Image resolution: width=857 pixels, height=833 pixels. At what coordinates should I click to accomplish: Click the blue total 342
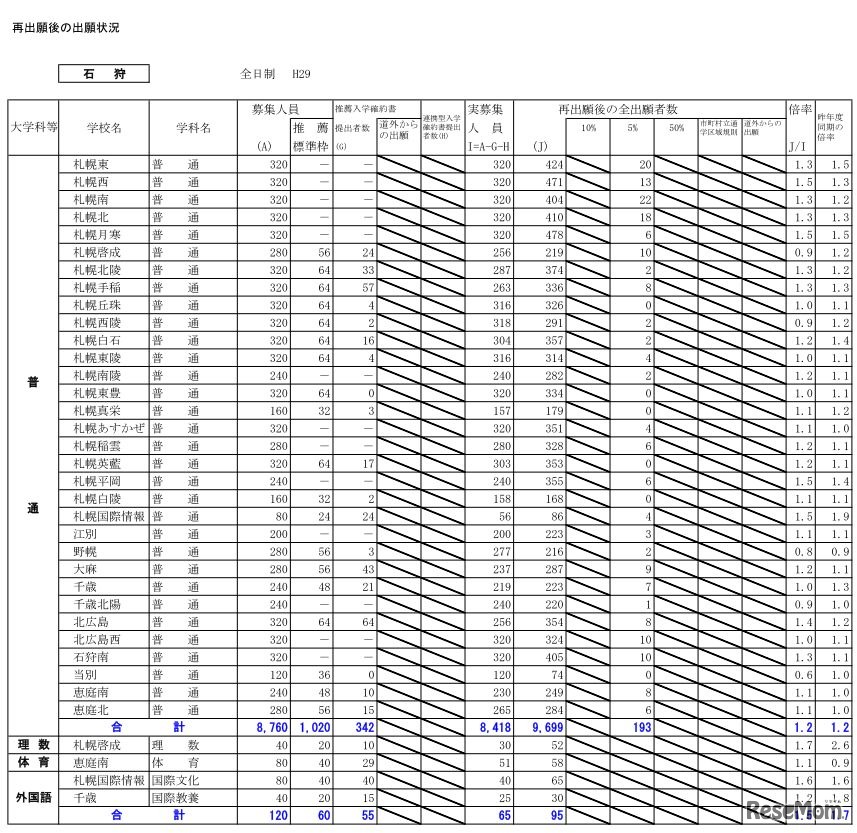pos(365,728)
